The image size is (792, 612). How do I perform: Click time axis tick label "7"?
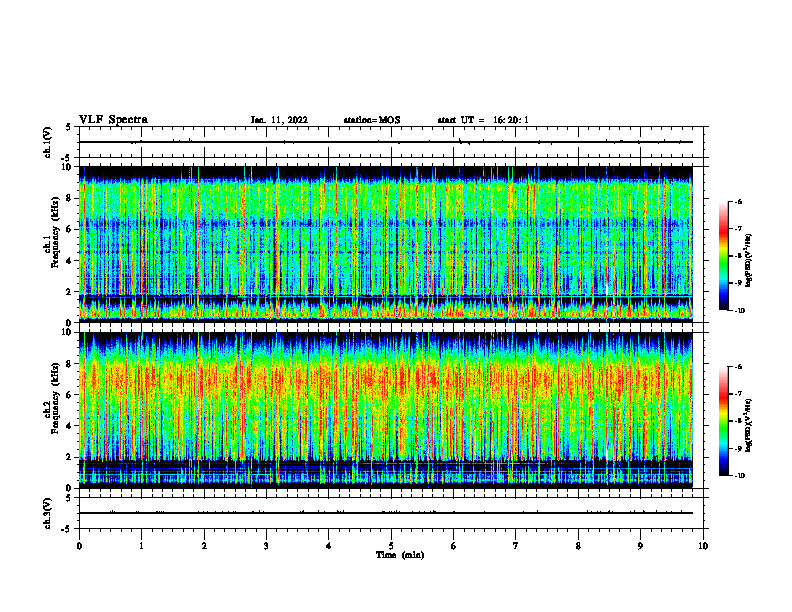[x=516, y=546]
